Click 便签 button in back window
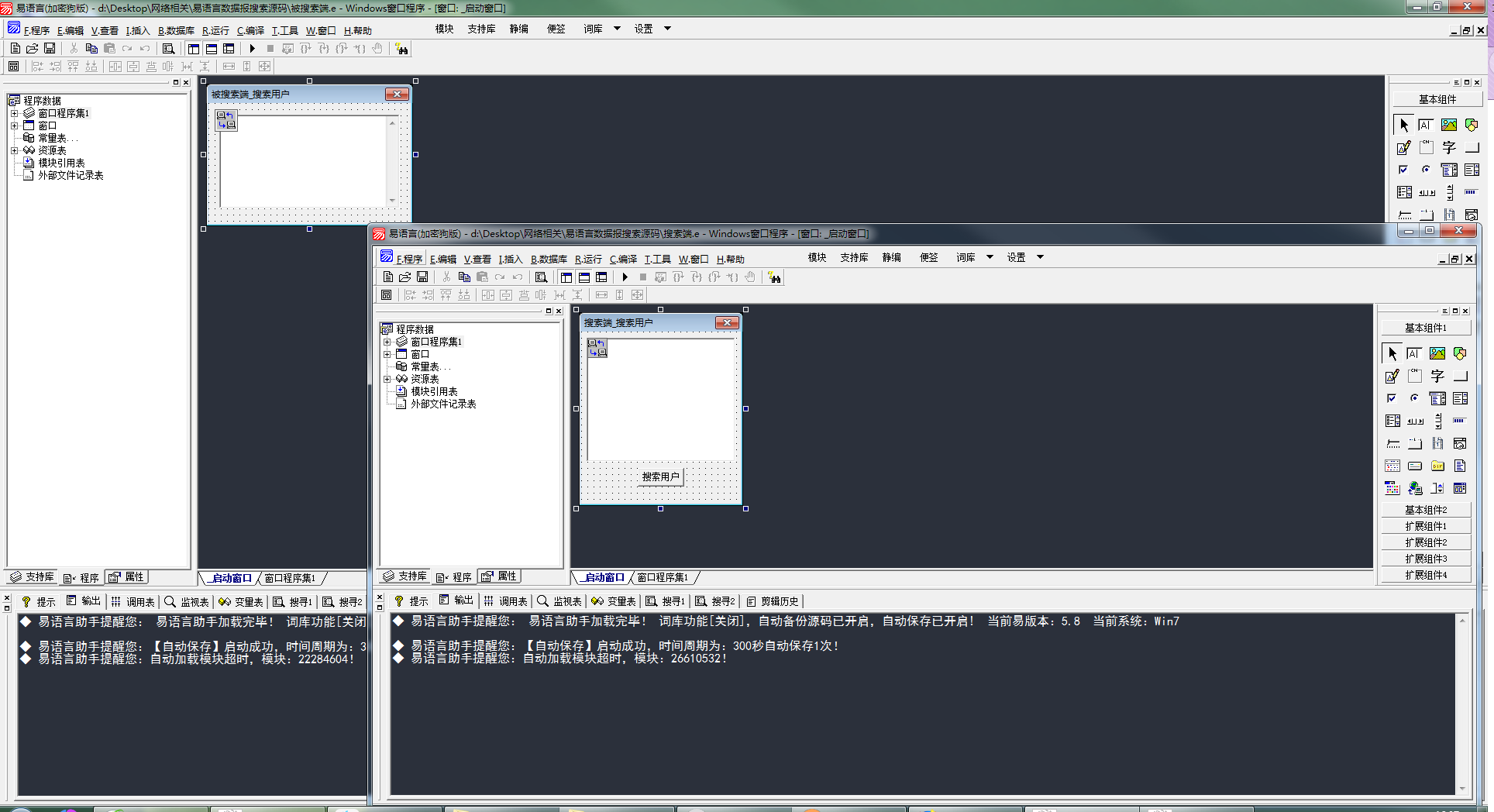The height and width of the screenshot is (812, 1494). [556, 29]
